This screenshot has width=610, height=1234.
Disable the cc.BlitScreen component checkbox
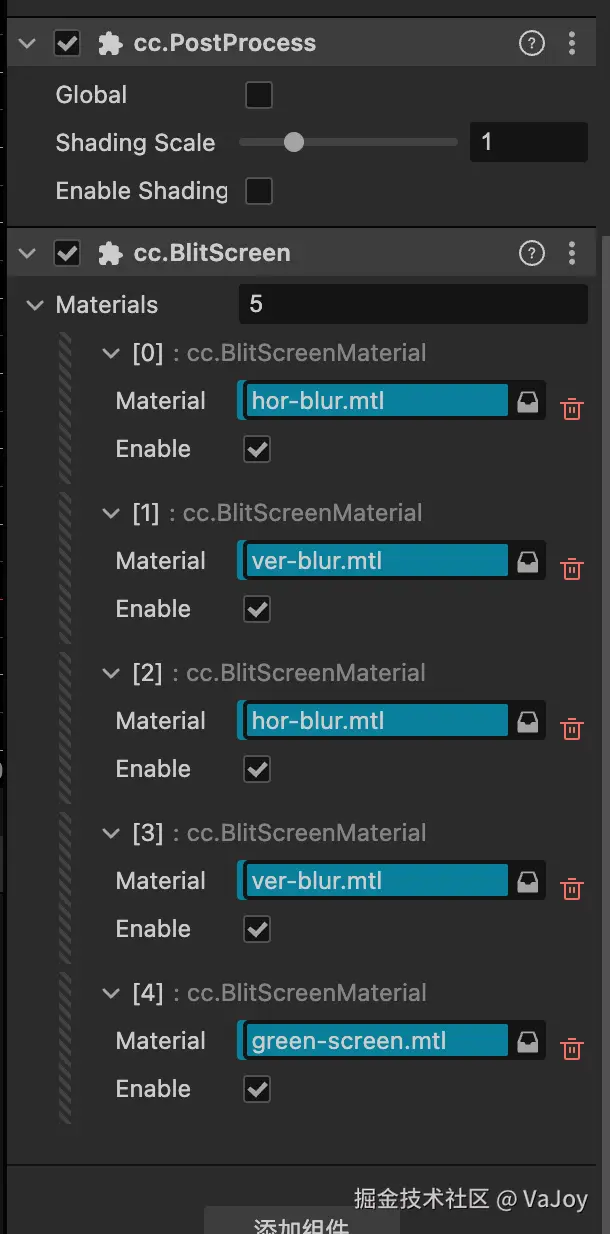tap(67, 253)
